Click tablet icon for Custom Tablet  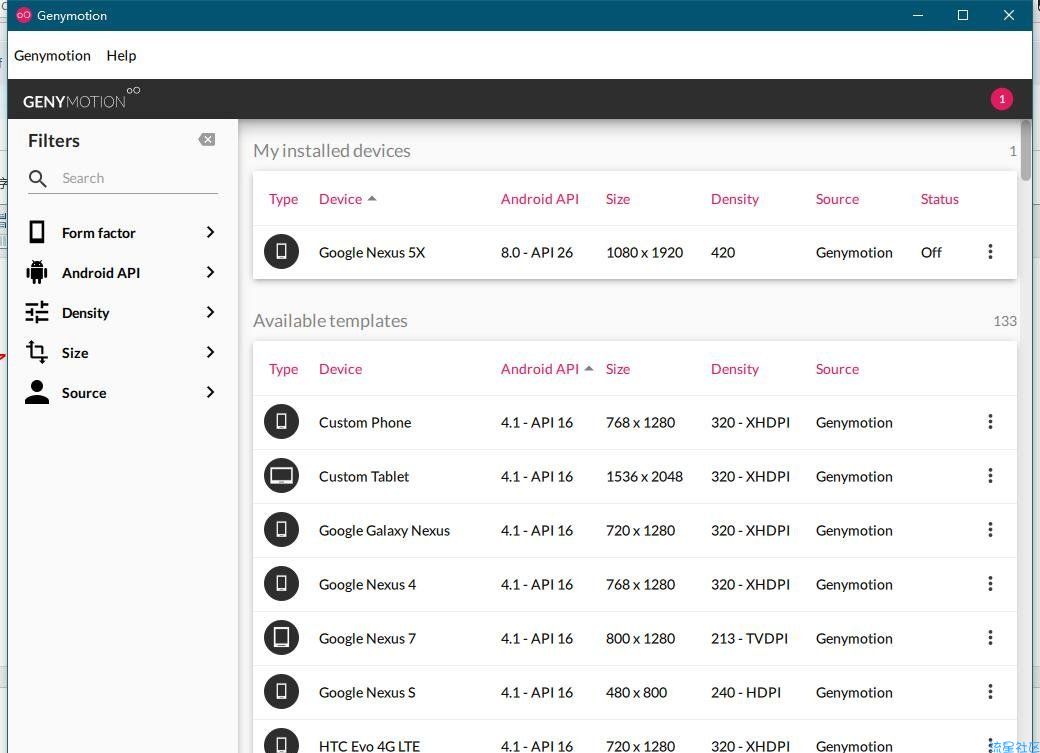281,476
